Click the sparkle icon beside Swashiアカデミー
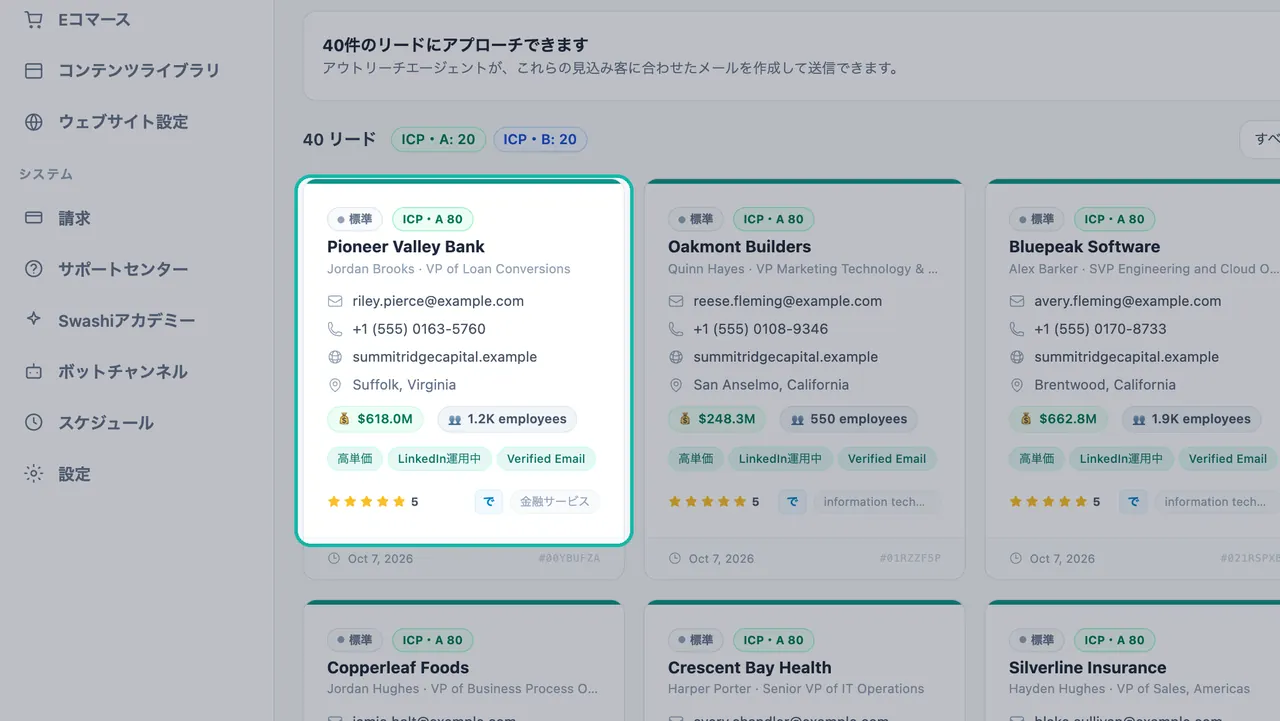This screenshot has height=721, width=1280. (x=34, y=320)
